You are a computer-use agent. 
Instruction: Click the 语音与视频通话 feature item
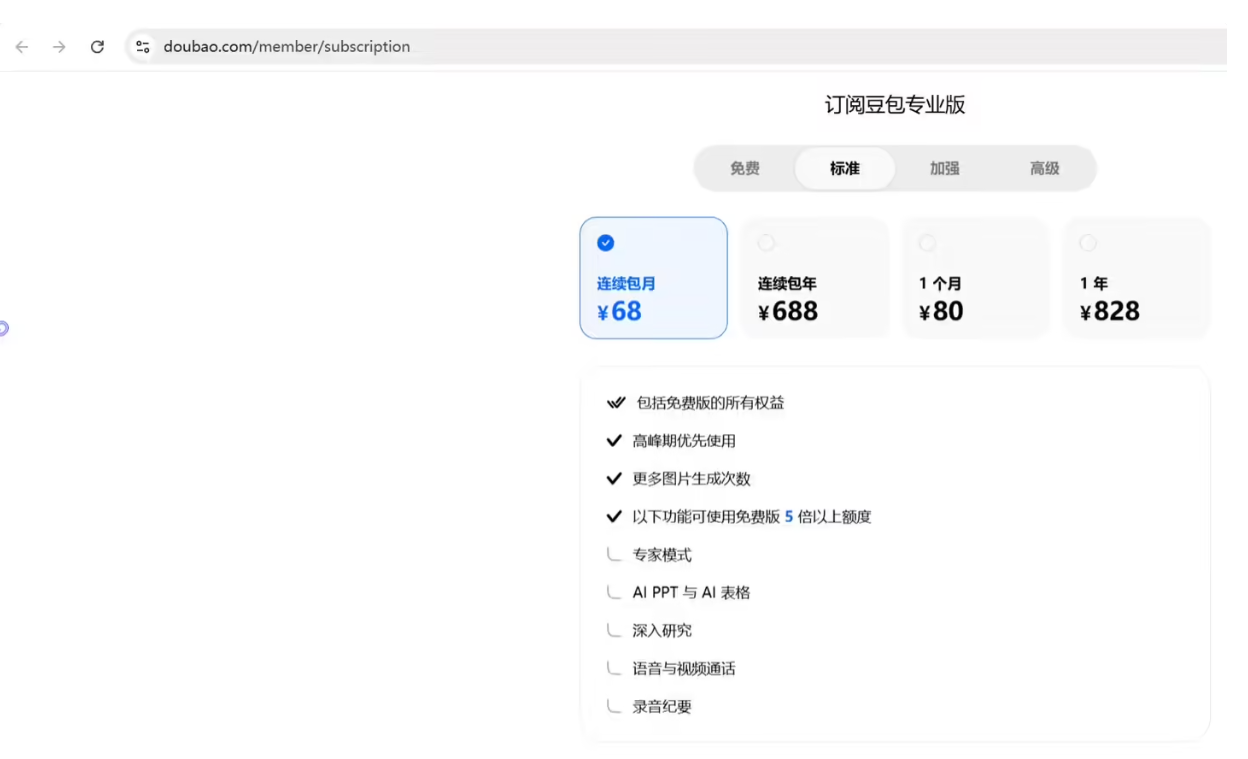[684, 669]
